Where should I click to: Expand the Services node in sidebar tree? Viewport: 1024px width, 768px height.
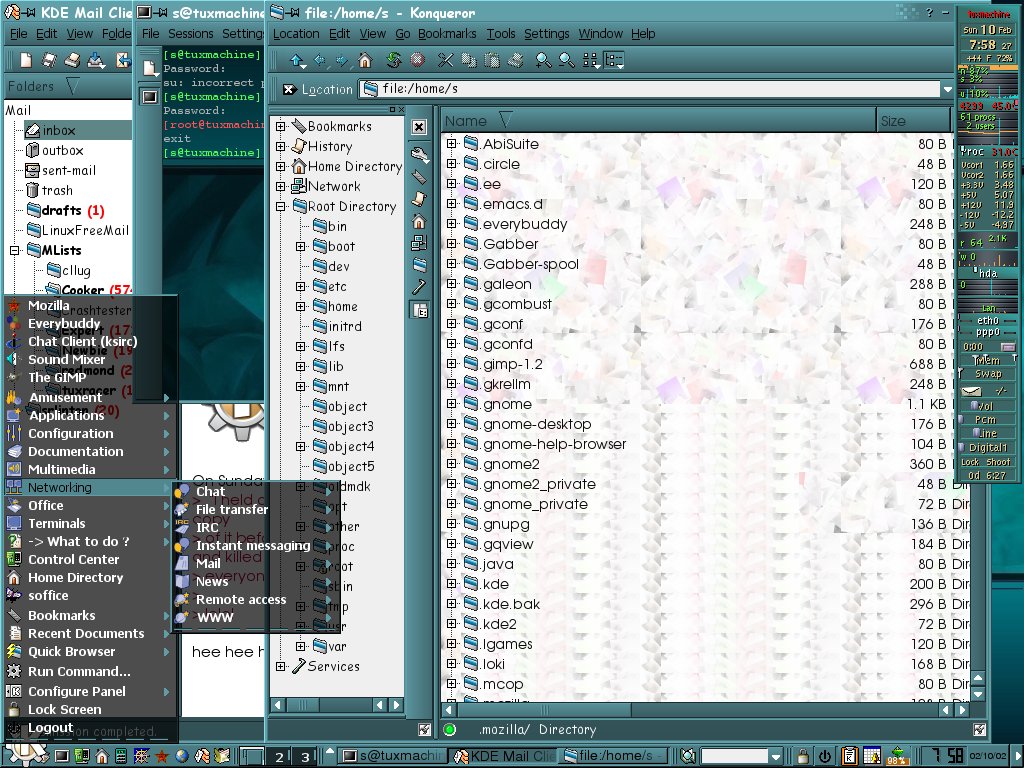[281, 666]
